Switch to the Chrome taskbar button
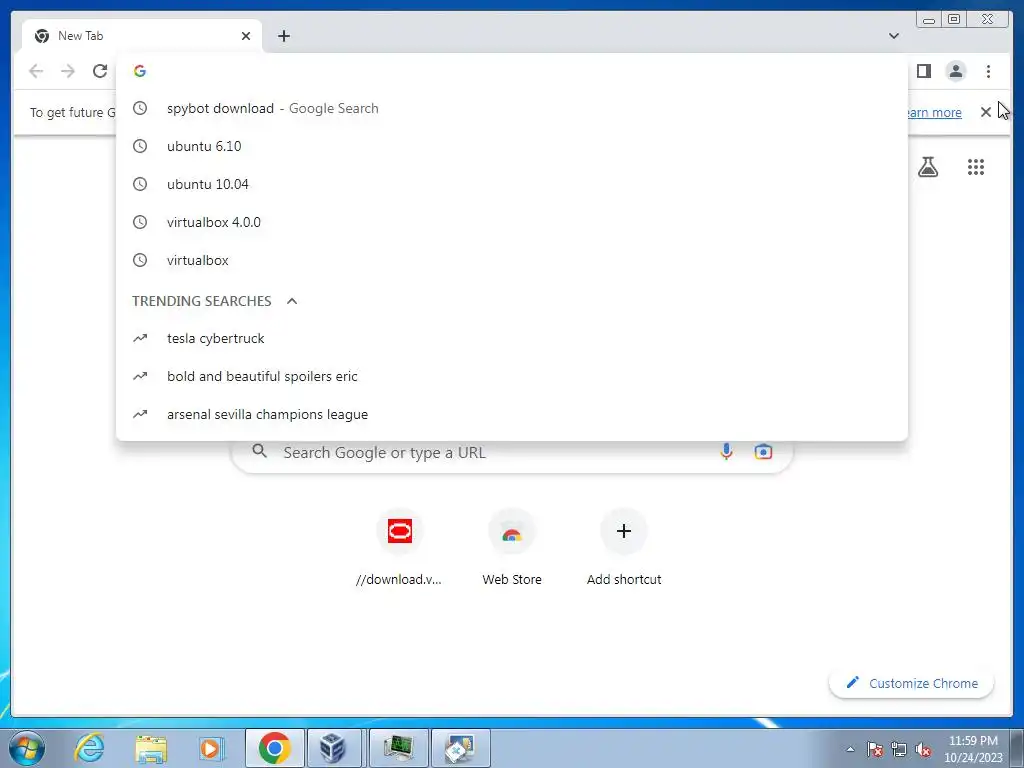Viewport: 1024px width, 768px height. point(275,748)
